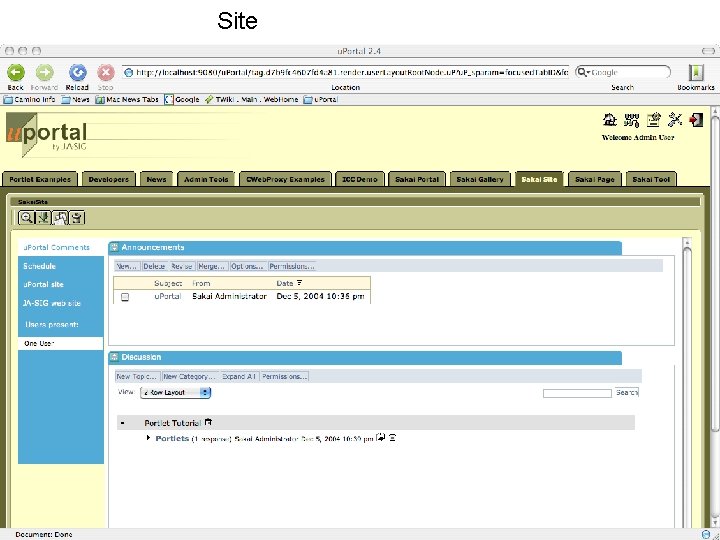Open the View layout dropdown
Image resolution: width=720 pixels, height=540 pixels.
[x=175, y=393]
